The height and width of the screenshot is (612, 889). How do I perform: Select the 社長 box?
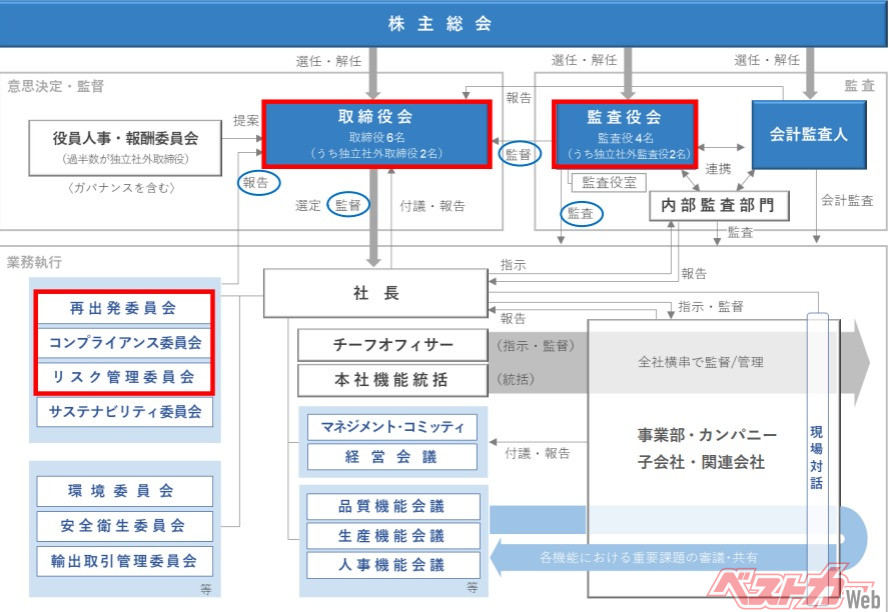pyautogui.click(x=375, y=293)
